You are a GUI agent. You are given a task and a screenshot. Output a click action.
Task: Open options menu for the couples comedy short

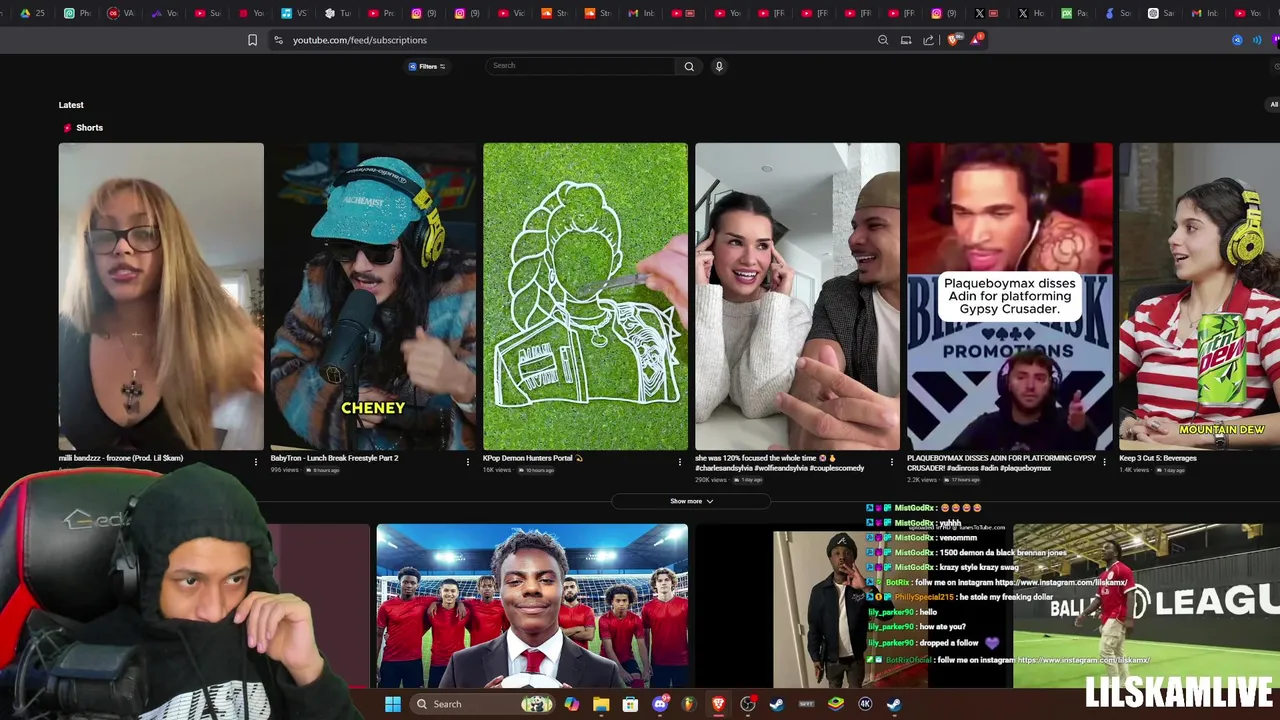pyautogui.click(x=892, y=462)
